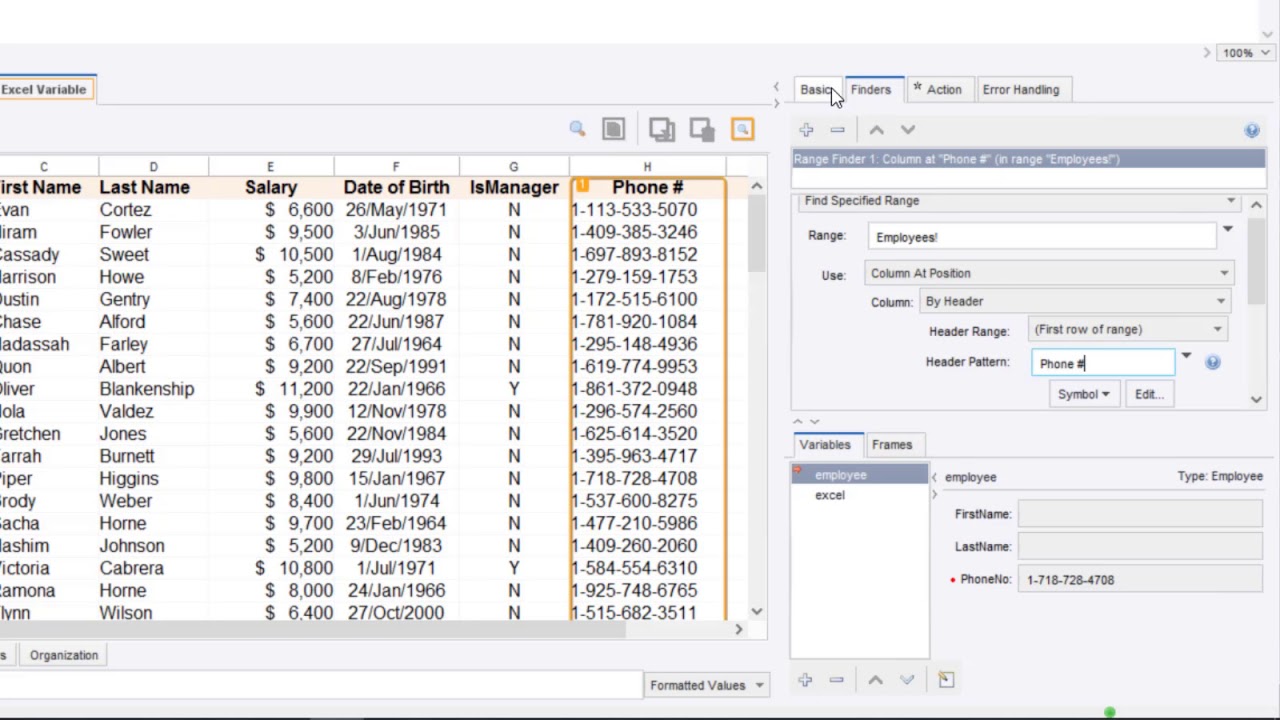The width and height of the screenshot is (1280, 720).
Task: Switch to the Basic tab
Action: [817, 89]
